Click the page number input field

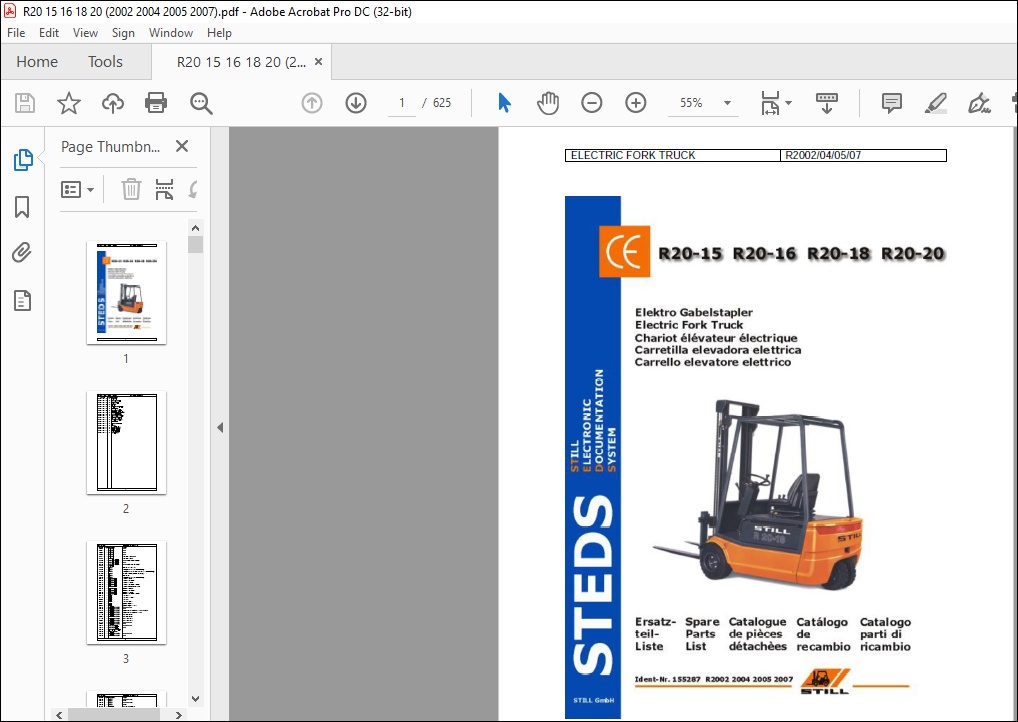(x=402, y=103)
